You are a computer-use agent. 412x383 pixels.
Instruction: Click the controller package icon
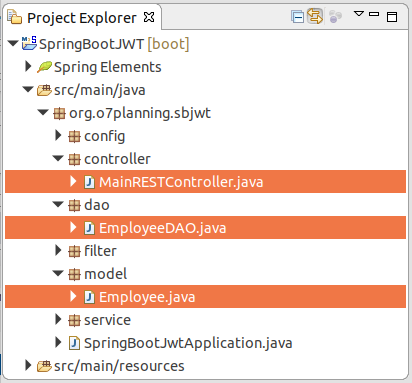pos(74,159)
